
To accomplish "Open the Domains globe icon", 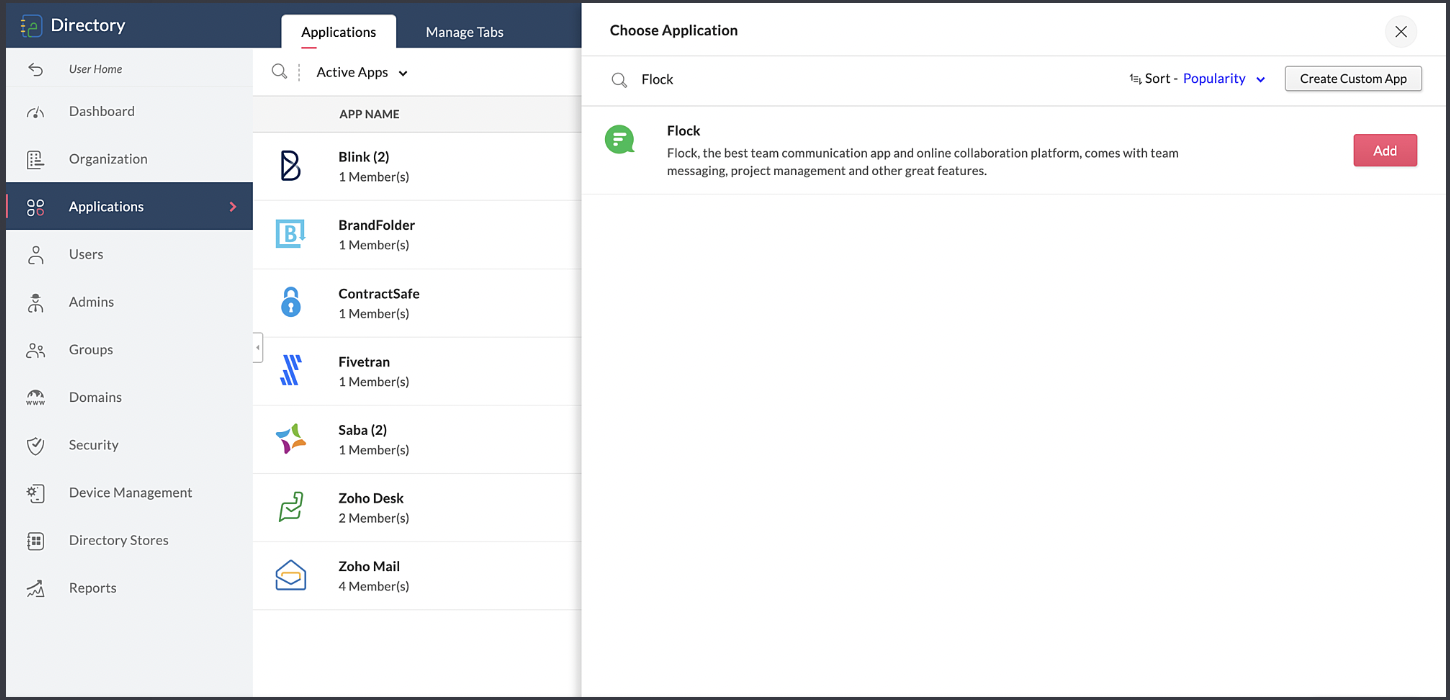I will [36, 398].
